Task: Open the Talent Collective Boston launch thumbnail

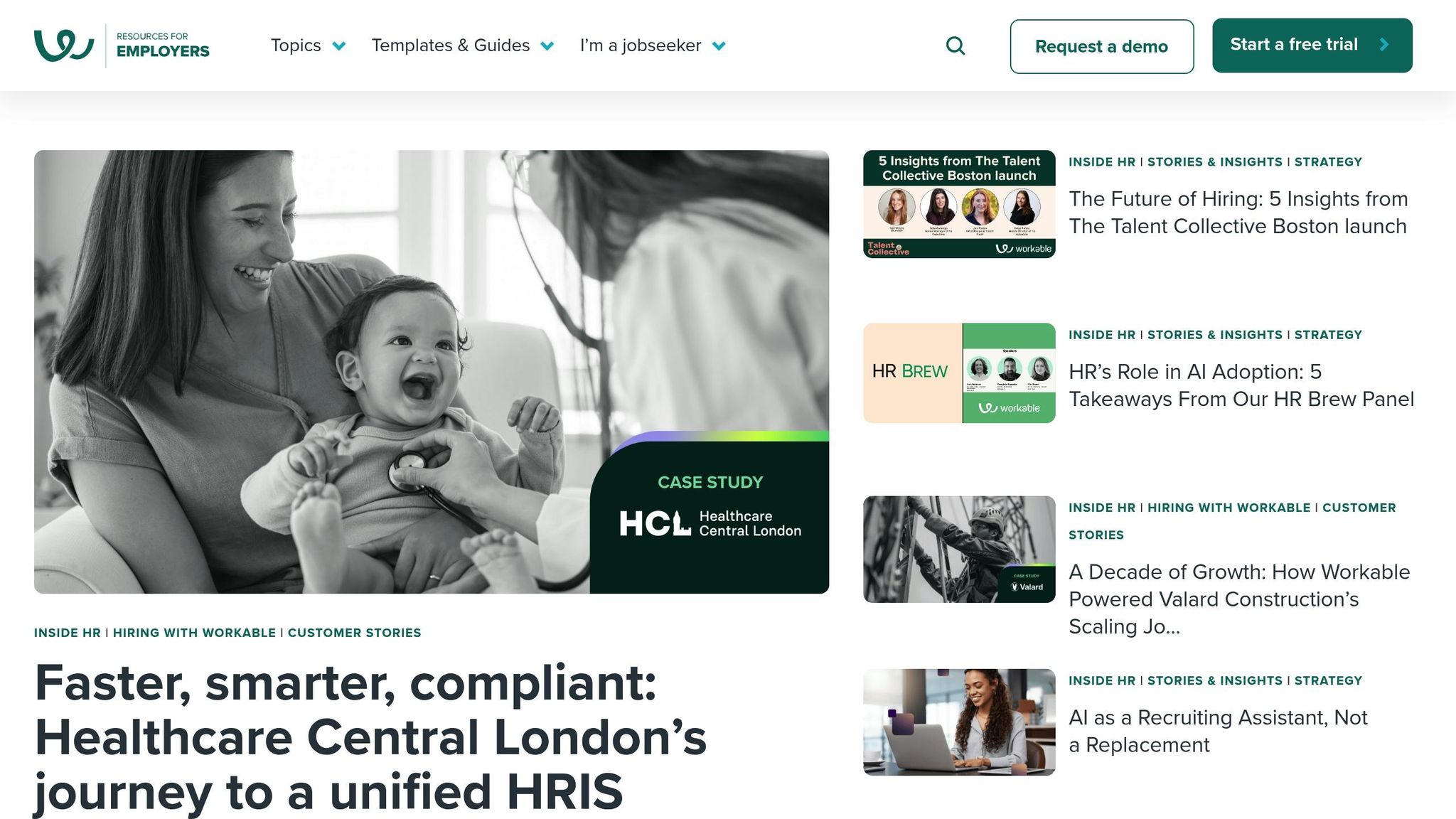Action: [x=959, y=204]
